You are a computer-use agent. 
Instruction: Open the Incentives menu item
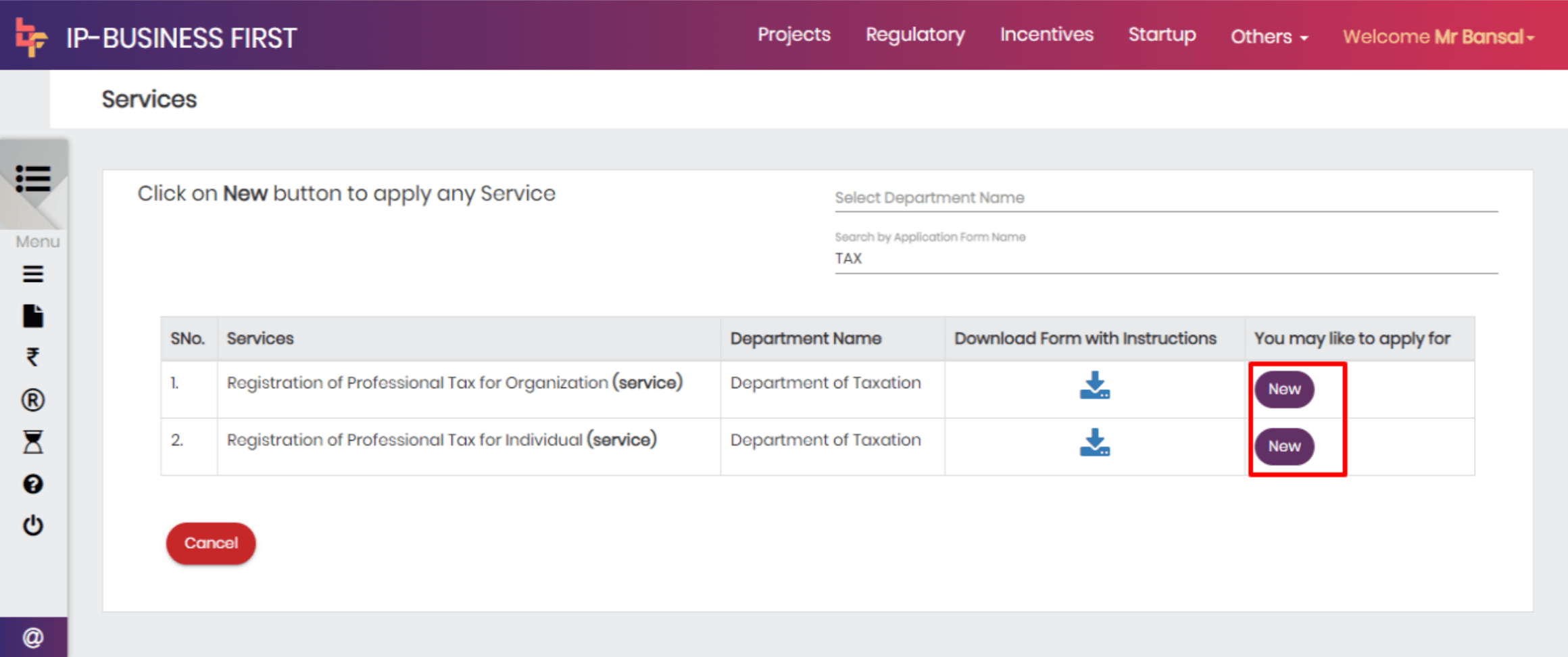tap(1046, 34)
